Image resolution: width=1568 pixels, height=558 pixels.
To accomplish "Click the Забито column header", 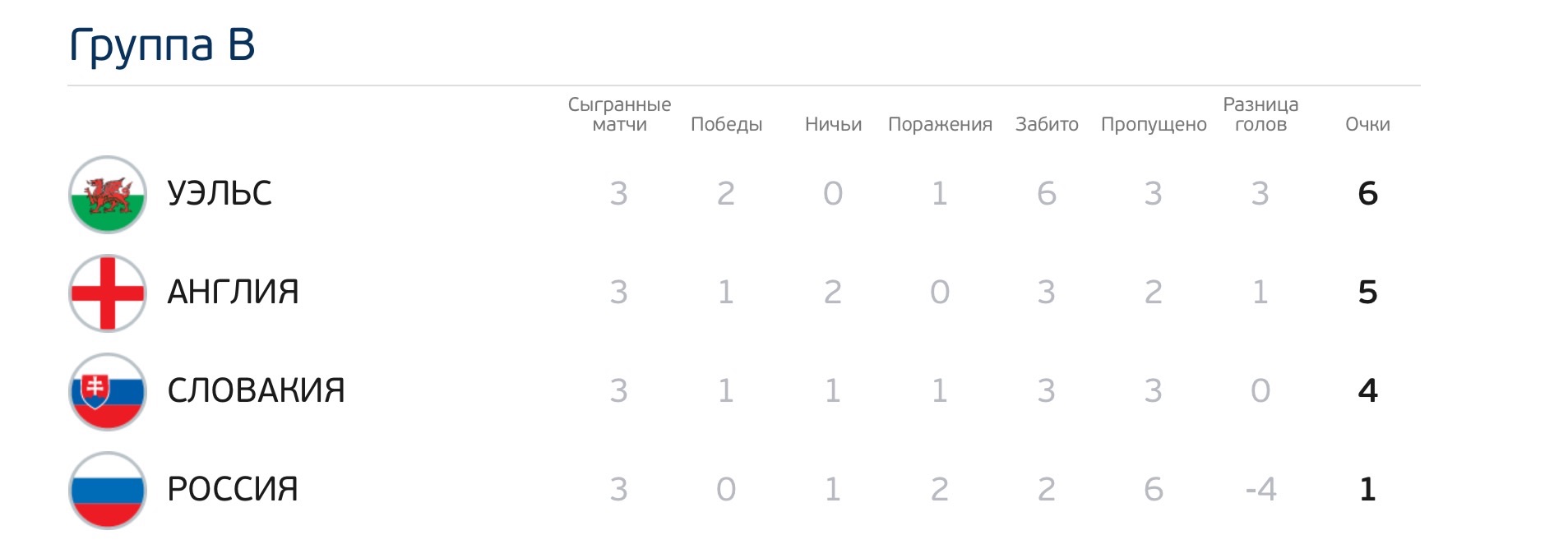I will point(1047,124).
